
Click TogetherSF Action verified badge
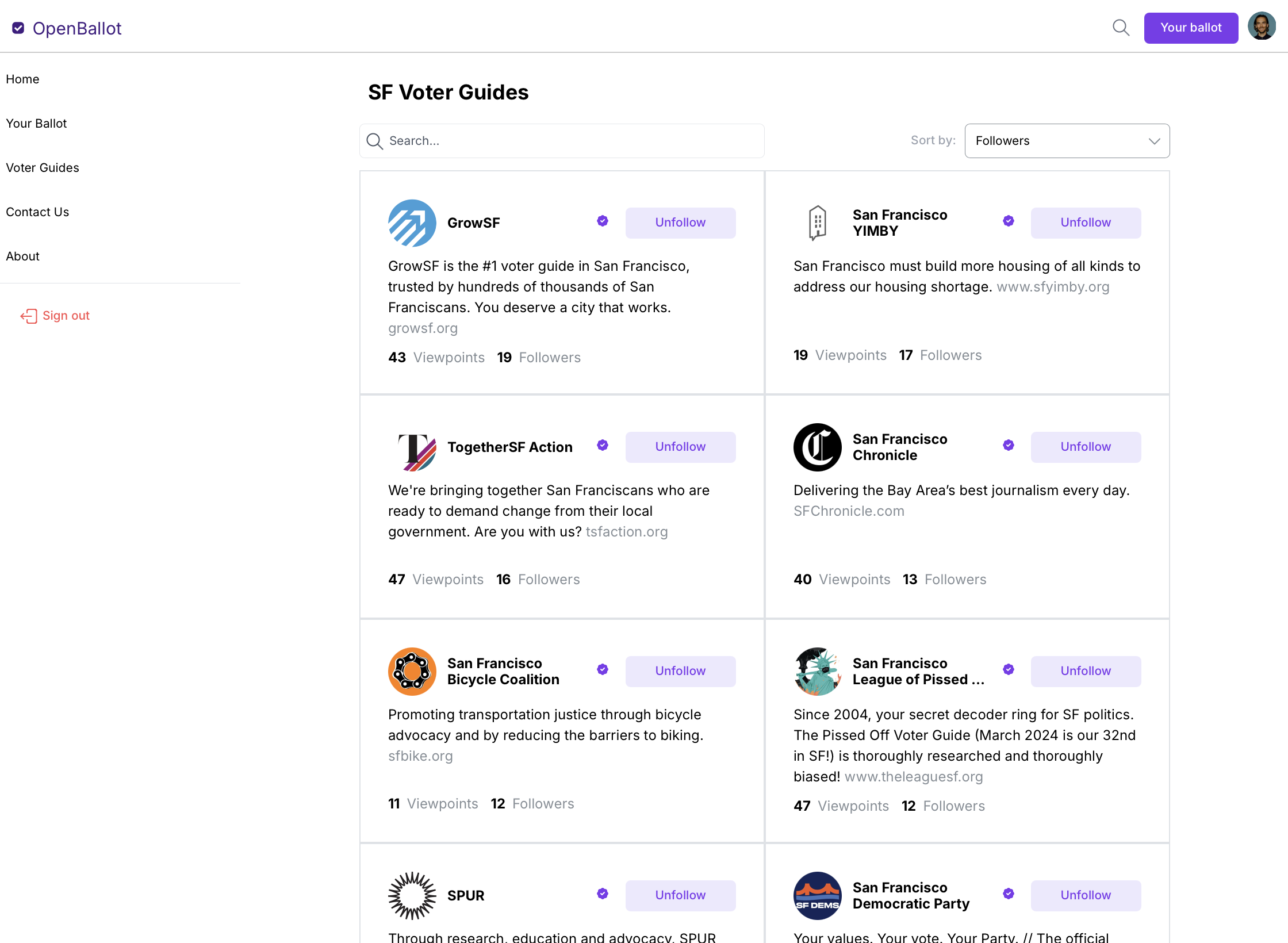(603, 445)
